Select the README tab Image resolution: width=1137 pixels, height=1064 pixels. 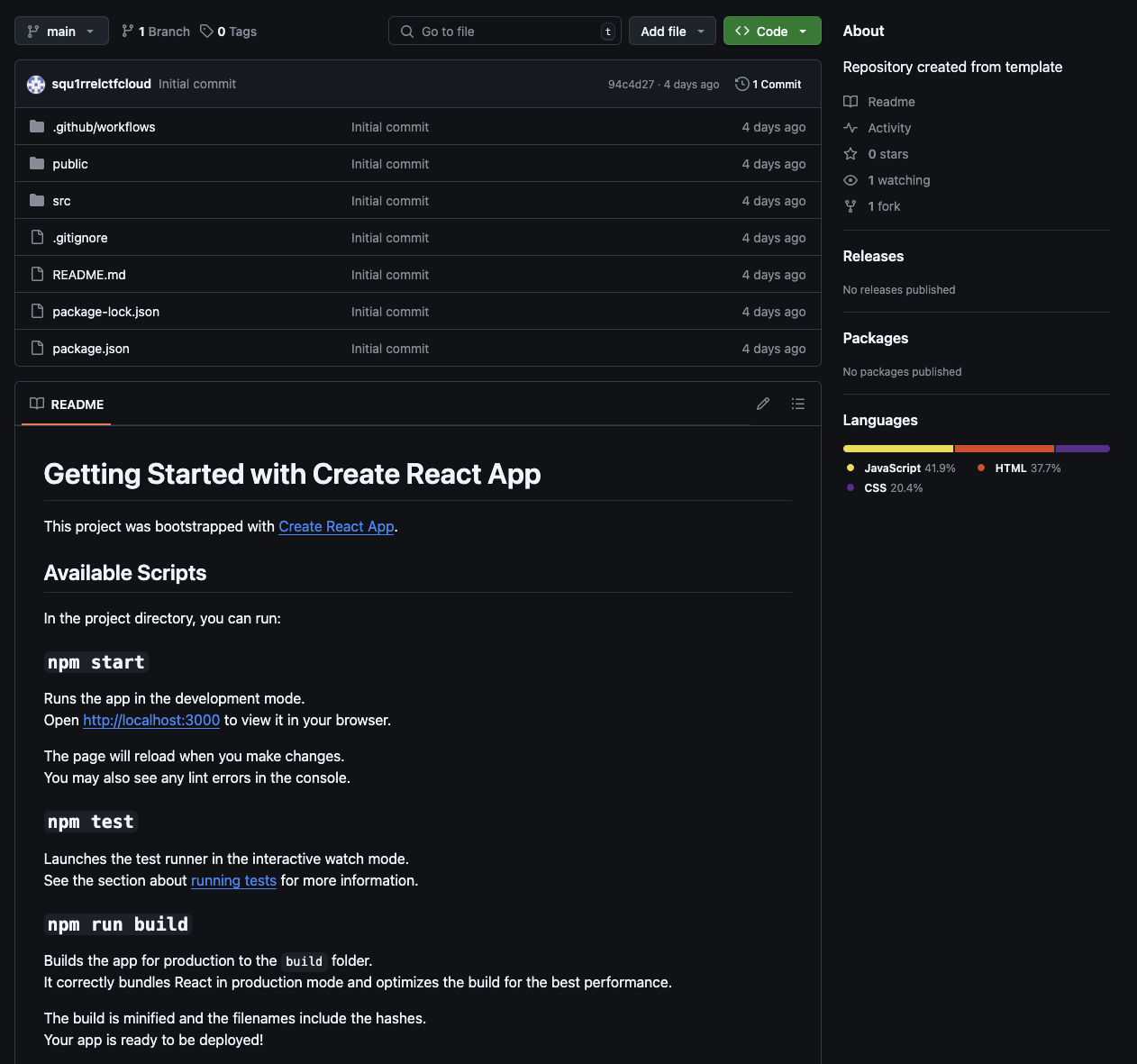67,405
